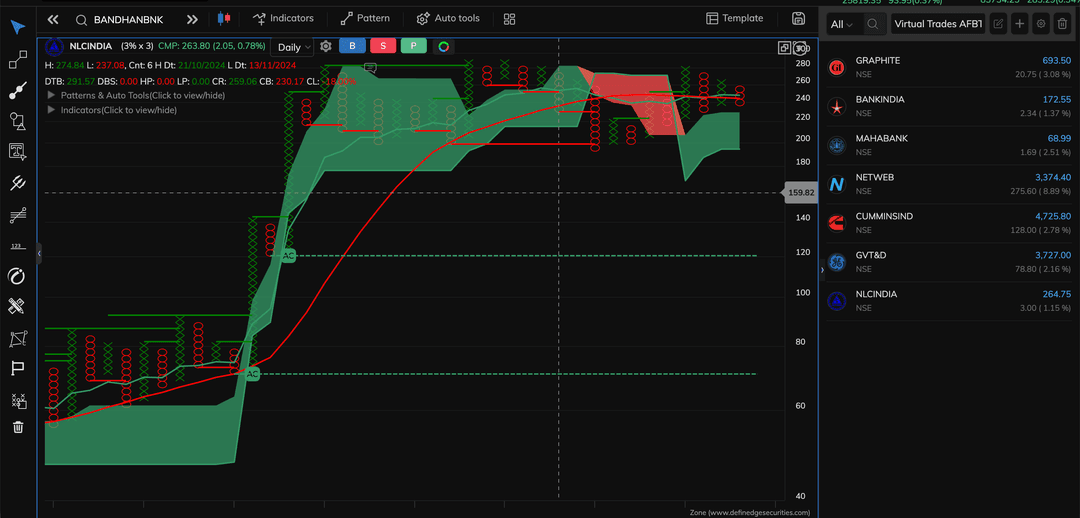Select the arrow cursor tool
This screenshot has height=518, width=1080.
[x=17, y=27]
